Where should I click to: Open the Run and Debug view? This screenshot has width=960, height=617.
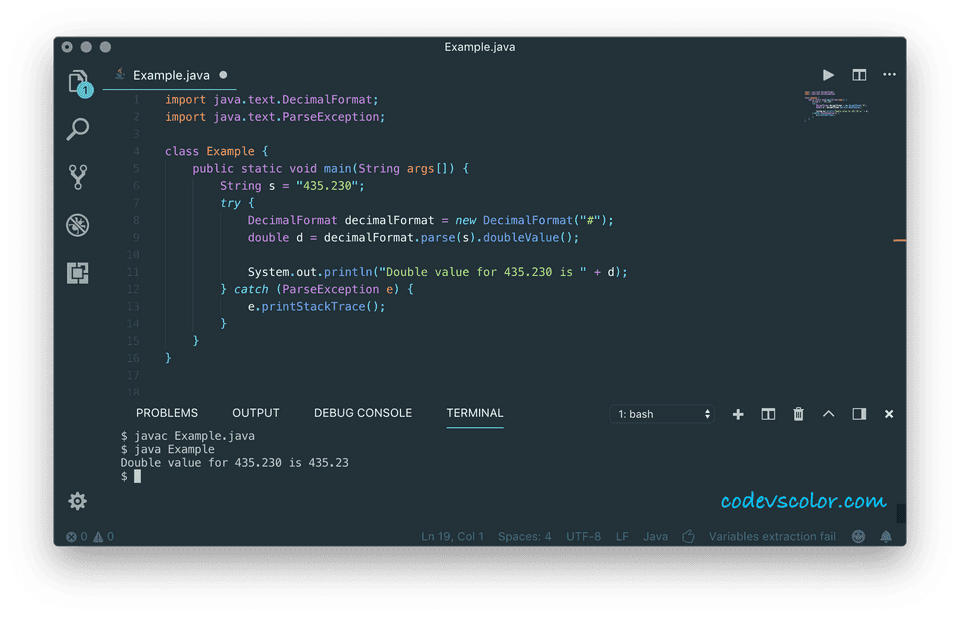coord(78,225)
